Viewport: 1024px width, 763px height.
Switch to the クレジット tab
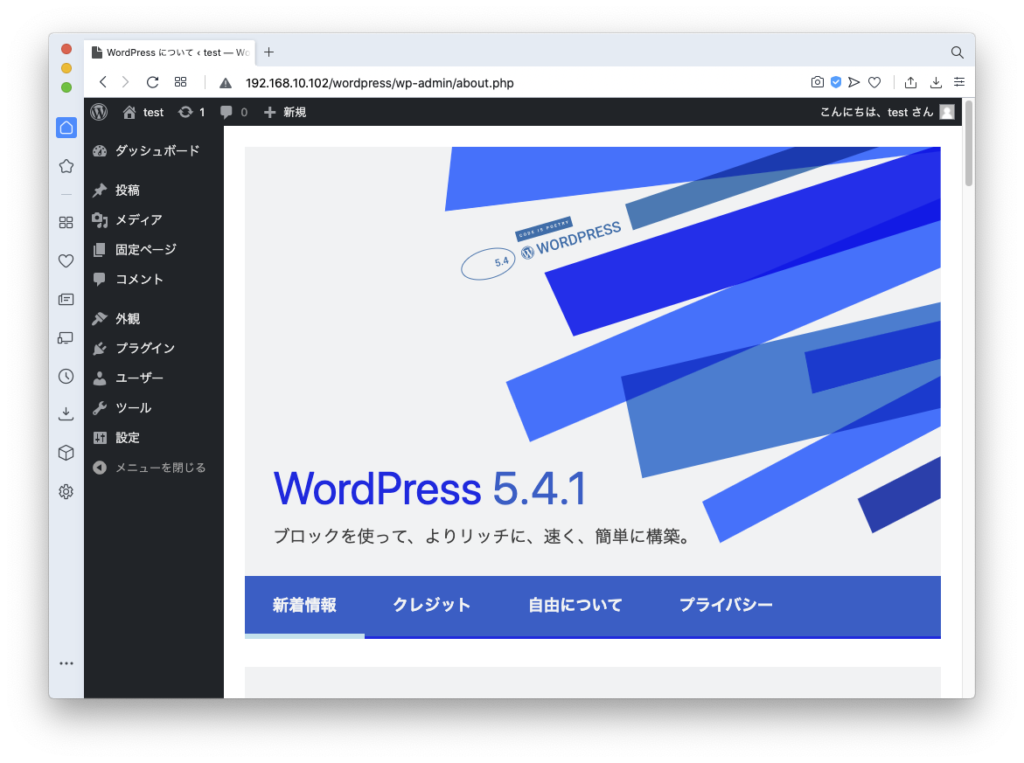pyautogui.click(x=431, y=605)
